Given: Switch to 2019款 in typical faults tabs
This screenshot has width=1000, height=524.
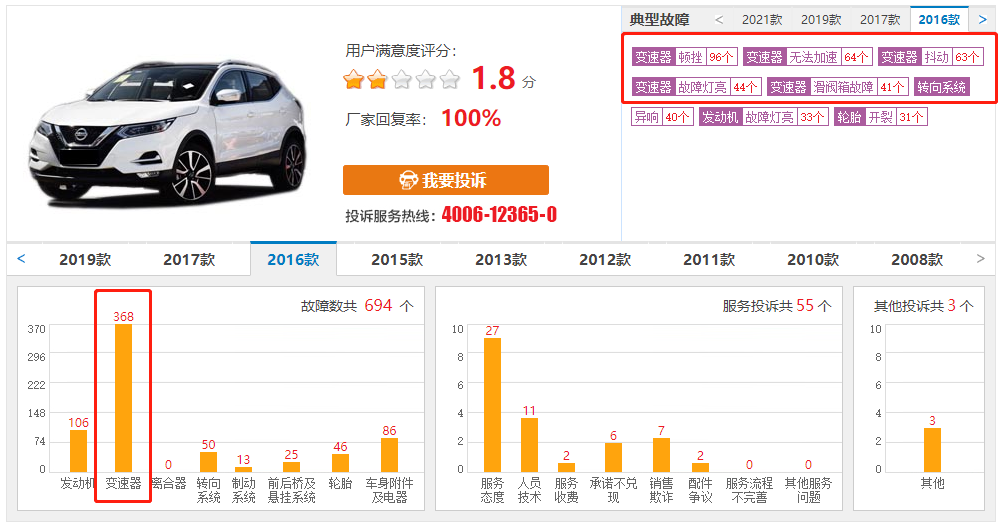Looking at the screenshot, I should pos(821,19).
